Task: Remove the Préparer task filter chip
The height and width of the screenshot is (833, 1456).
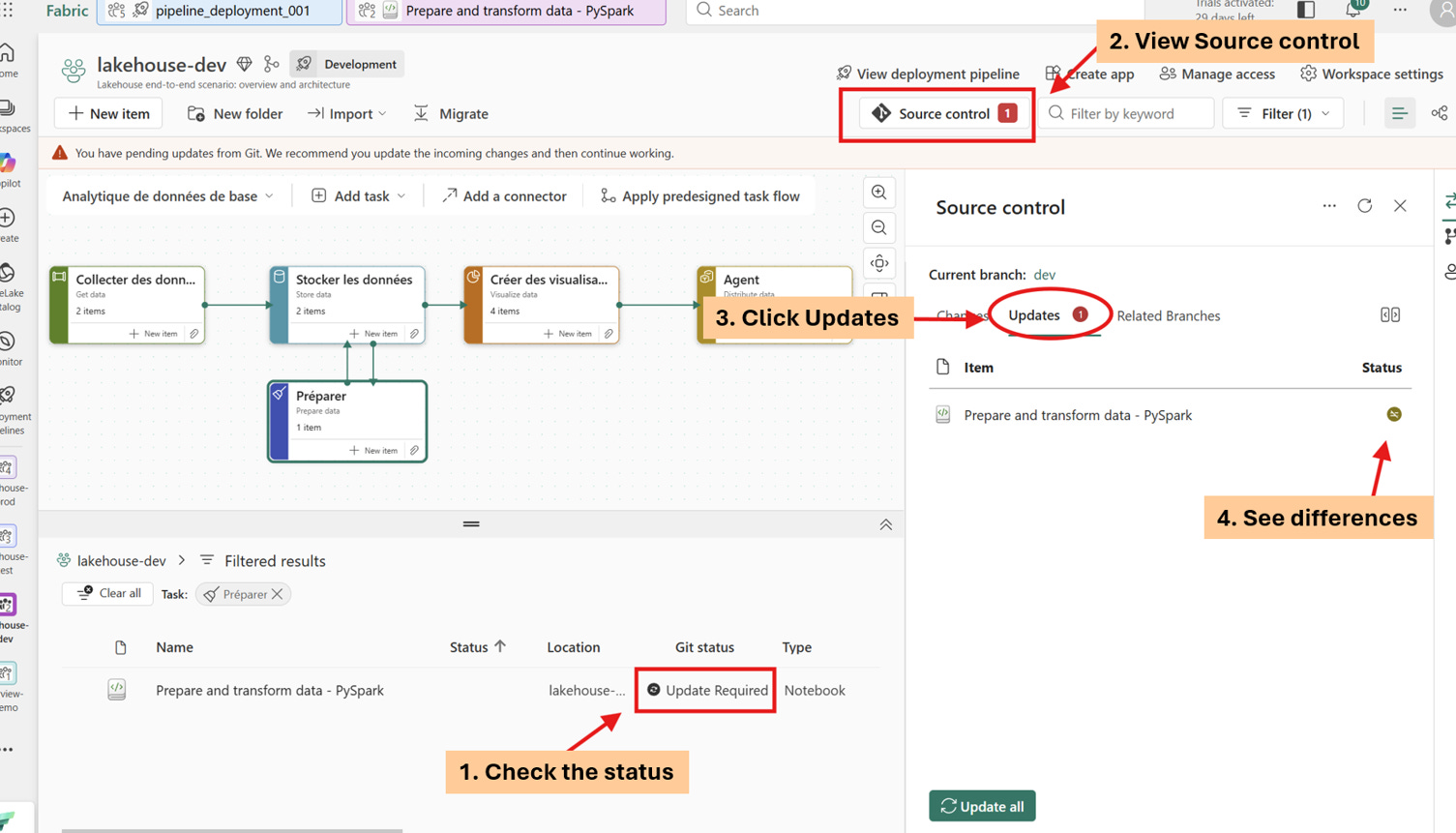Action: coord(278,594)
